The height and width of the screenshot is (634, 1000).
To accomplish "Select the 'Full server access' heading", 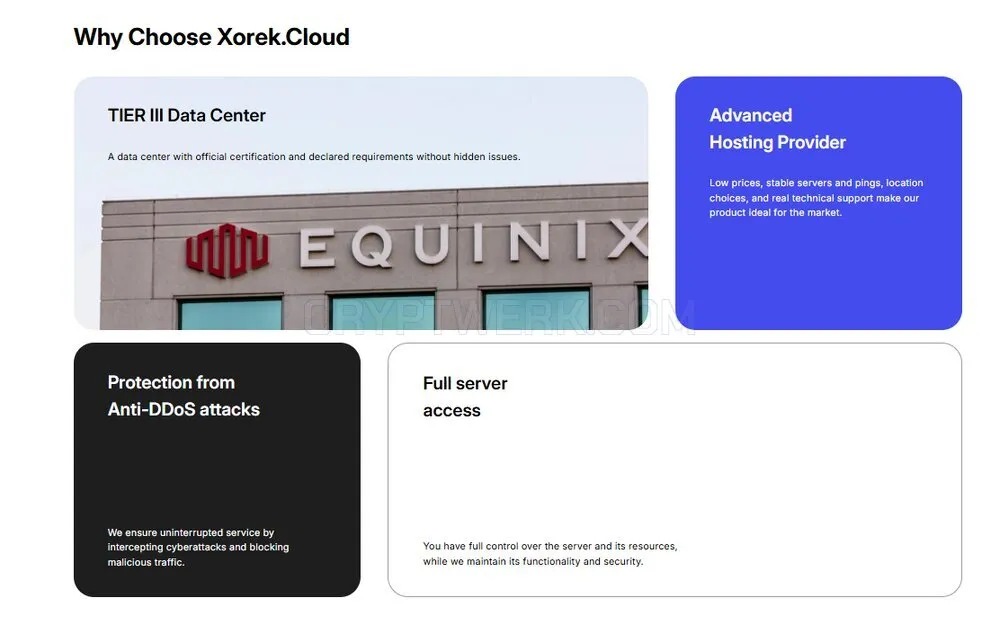I will tap(465, 397).
